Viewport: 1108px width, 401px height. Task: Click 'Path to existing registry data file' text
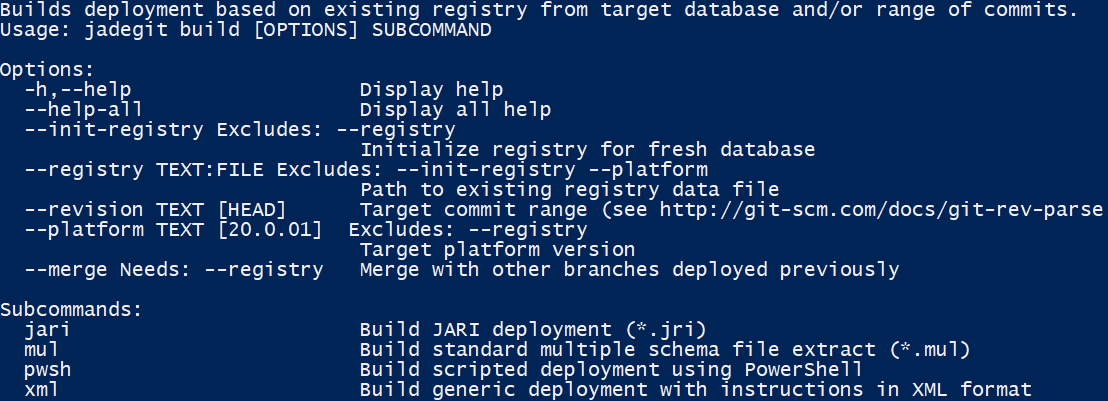569,189
